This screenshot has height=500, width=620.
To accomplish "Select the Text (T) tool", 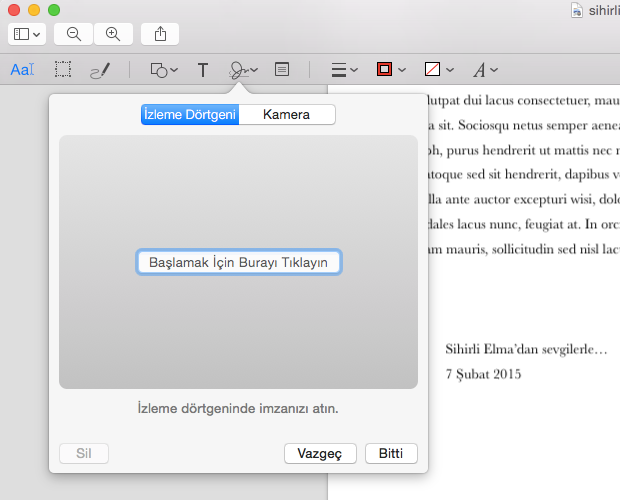I will [x=203, y=70].
